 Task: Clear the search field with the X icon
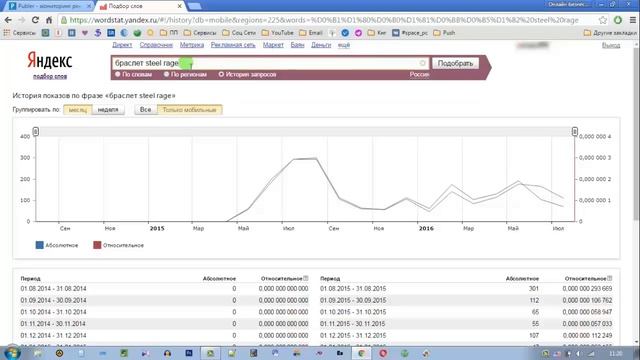point(422,63)
